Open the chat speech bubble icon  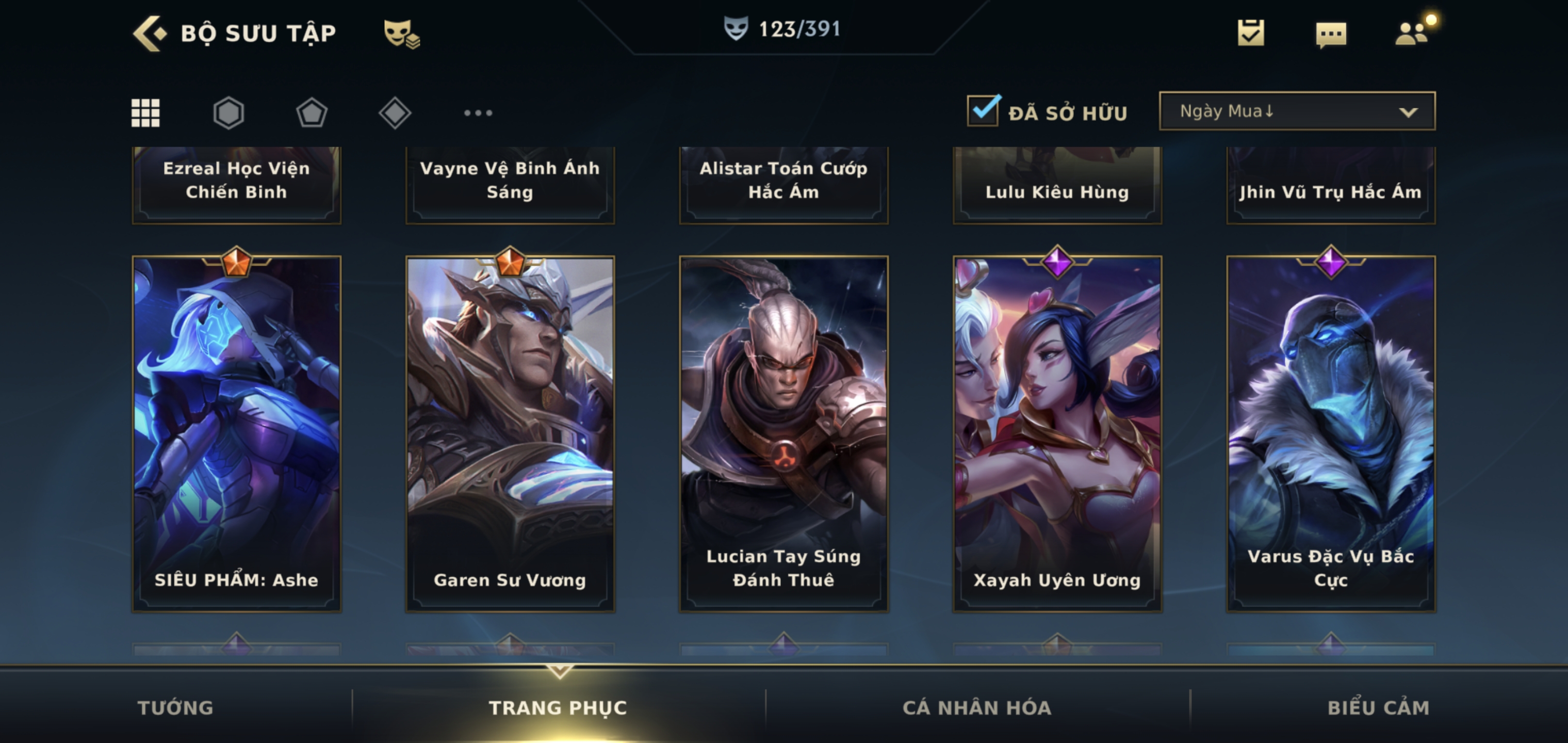(1331, 35)
